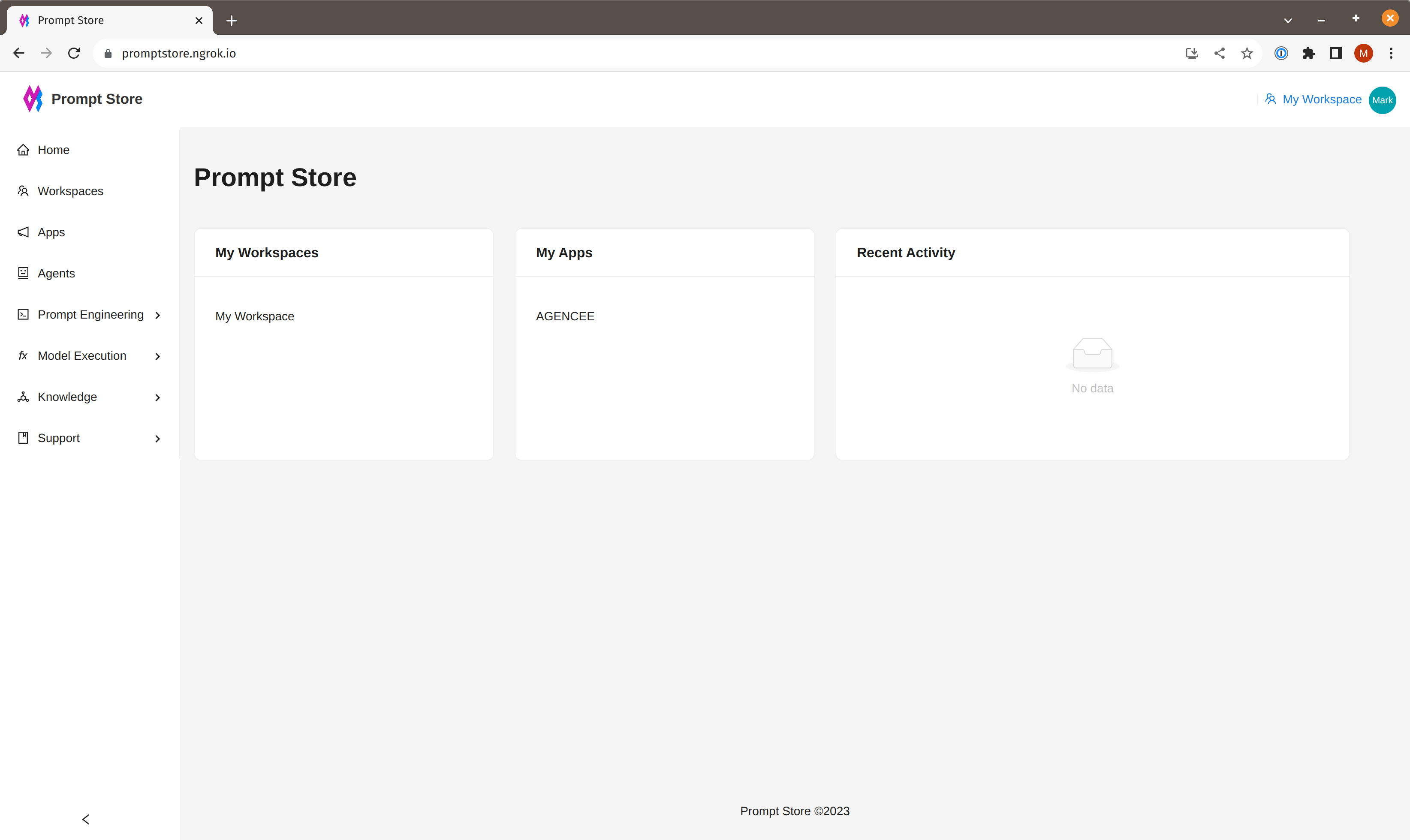Click the No data empty inbox icon
Screen dimensions: 1410x840
click(x=1092, y=354)
